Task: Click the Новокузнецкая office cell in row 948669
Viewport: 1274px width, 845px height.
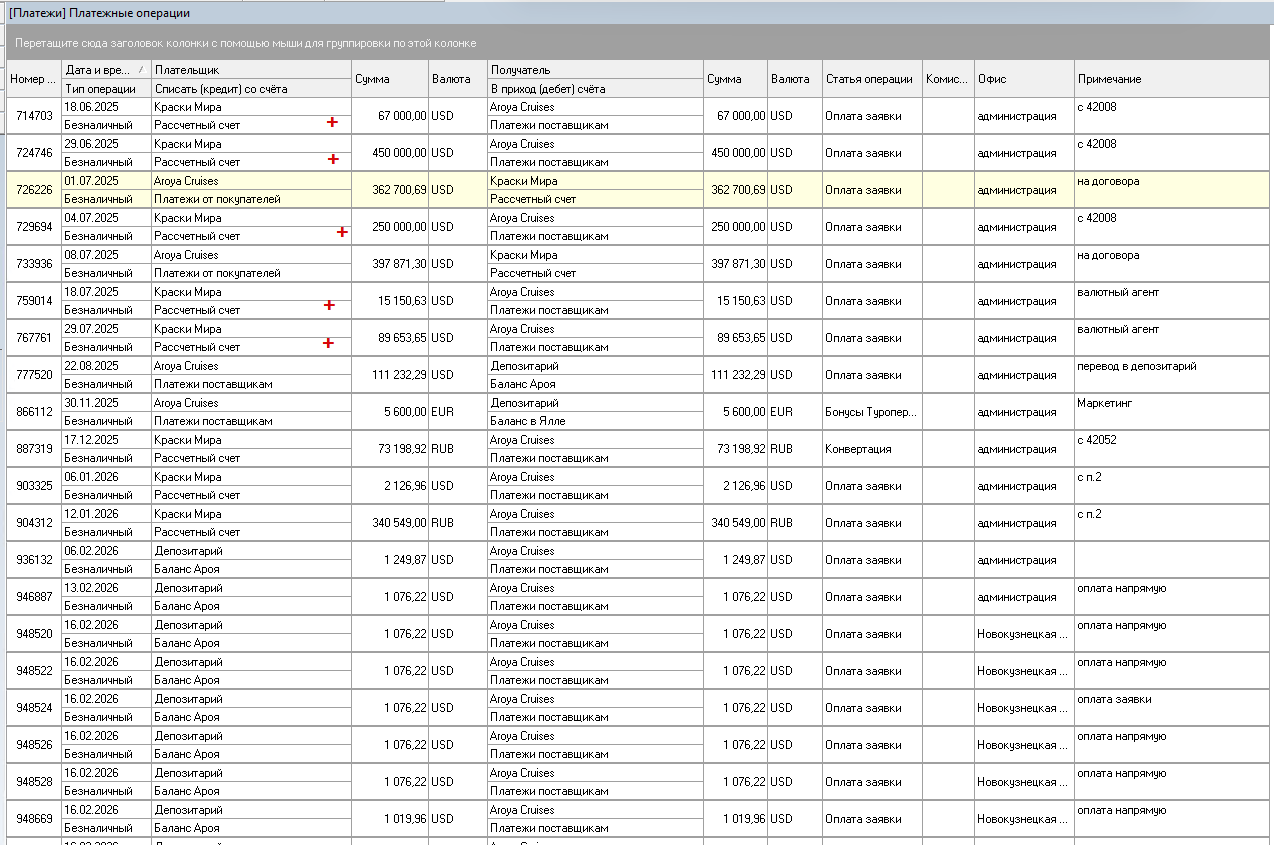Action: [x=1024, y=819]
